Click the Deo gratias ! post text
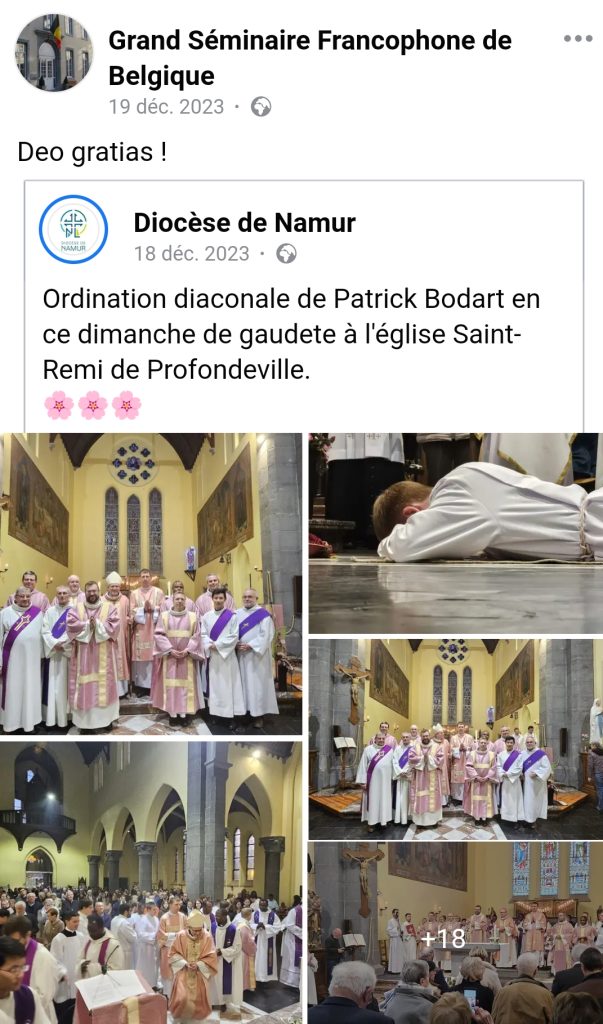Image resolution: width=603 pixels, height=1024 pixels. (92, 152)
